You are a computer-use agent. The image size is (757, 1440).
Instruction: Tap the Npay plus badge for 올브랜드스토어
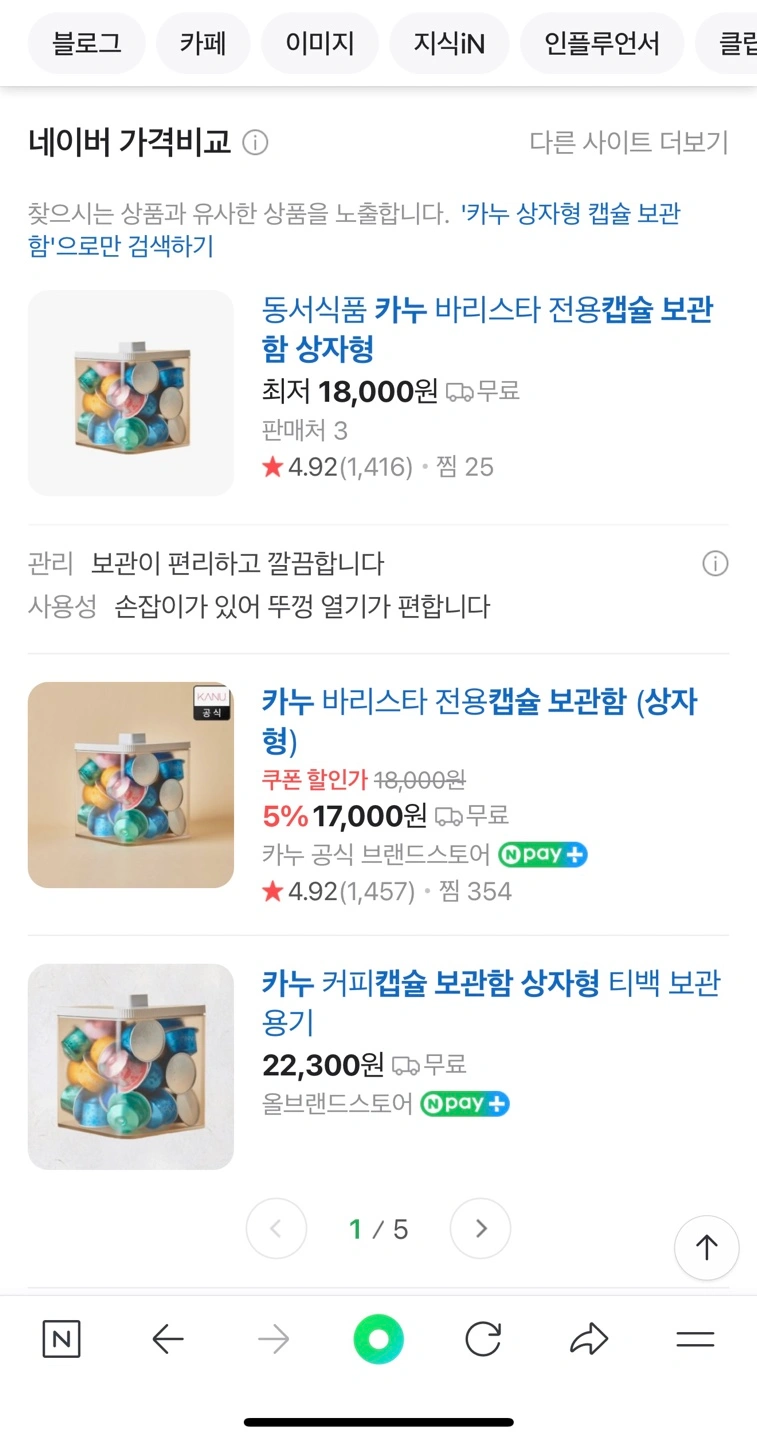coord(465,1104)
